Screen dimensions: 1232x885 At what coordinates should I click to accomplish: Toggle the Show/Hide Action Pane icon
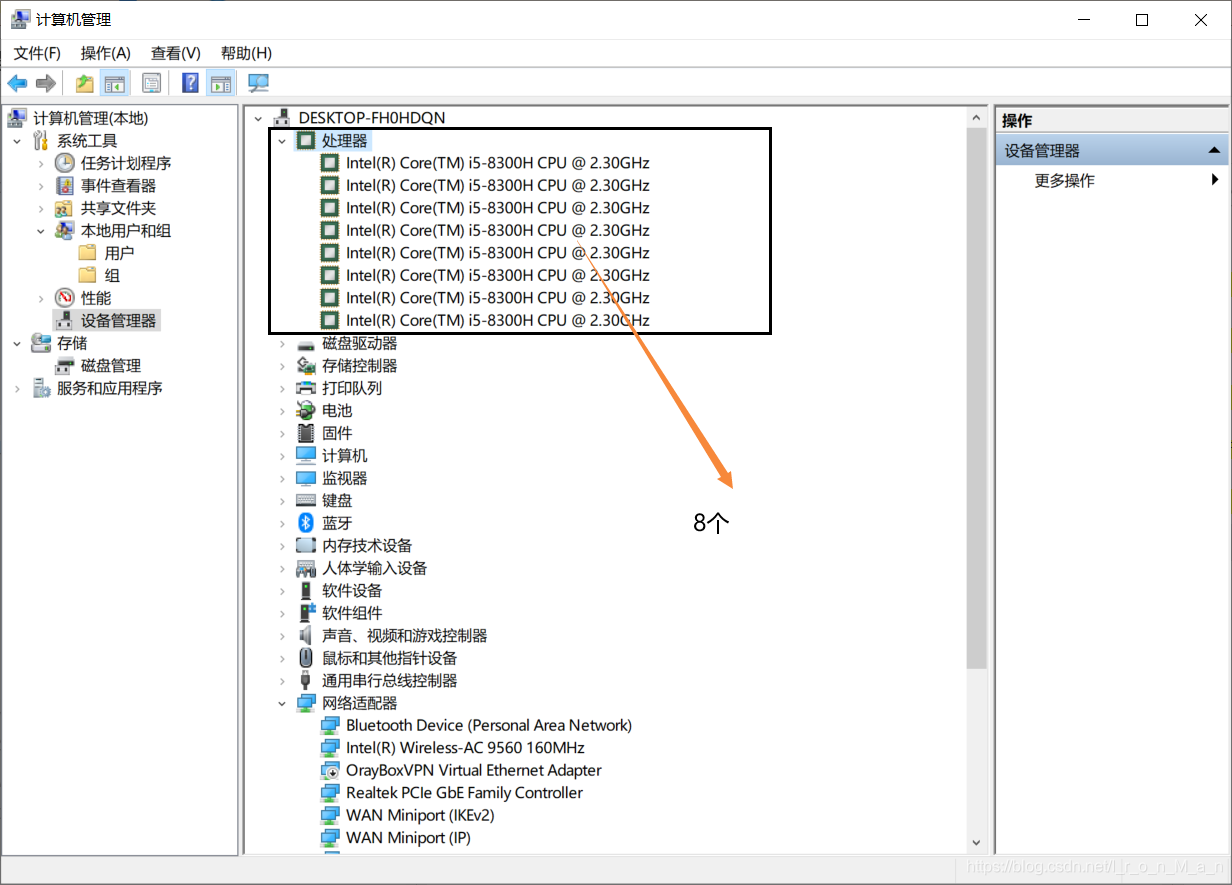point(220,83)
